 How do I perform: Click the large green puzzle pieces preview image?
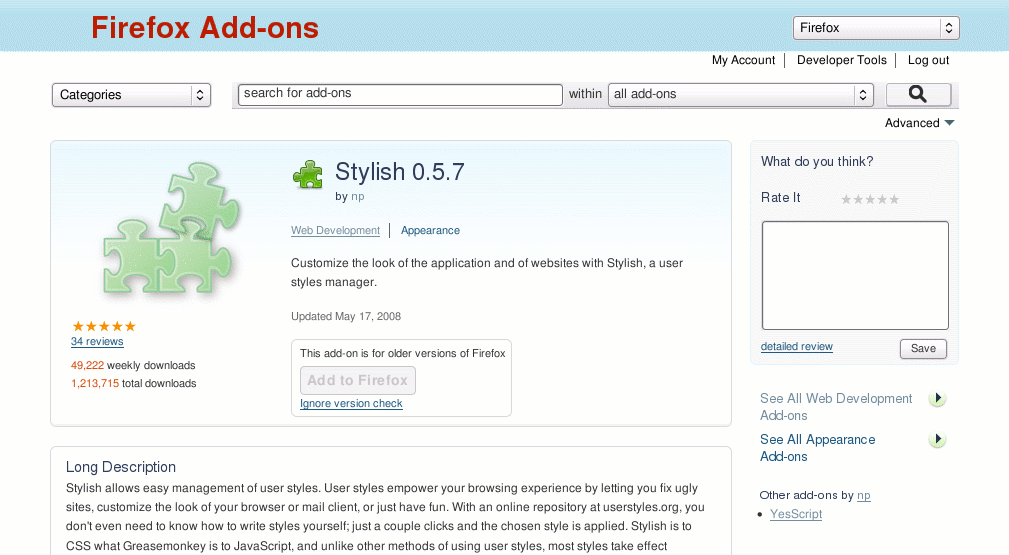coord(171,229)
